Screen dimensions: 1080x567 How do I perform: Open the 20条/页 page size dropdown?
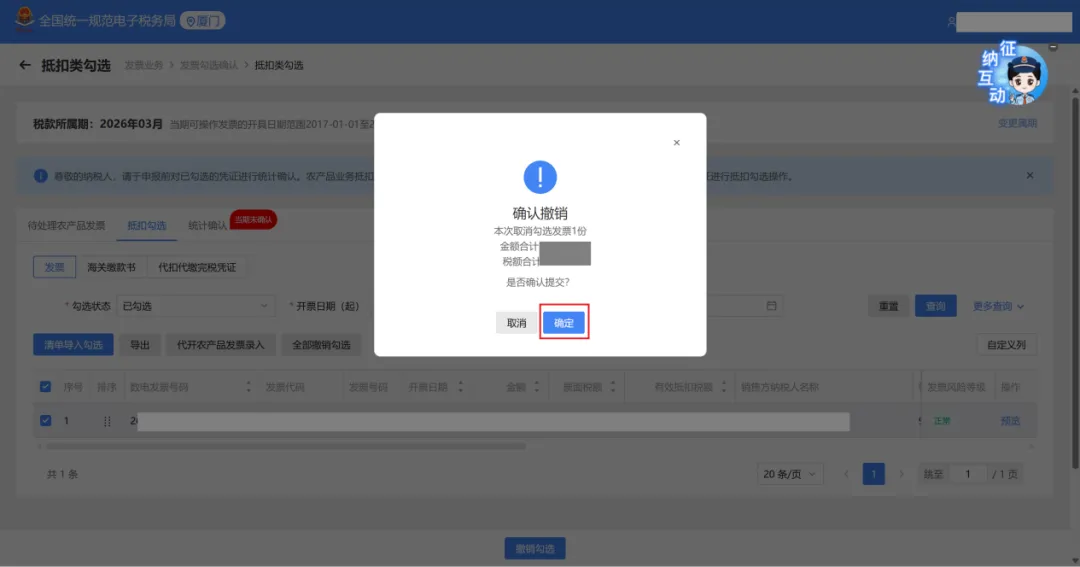790,474
